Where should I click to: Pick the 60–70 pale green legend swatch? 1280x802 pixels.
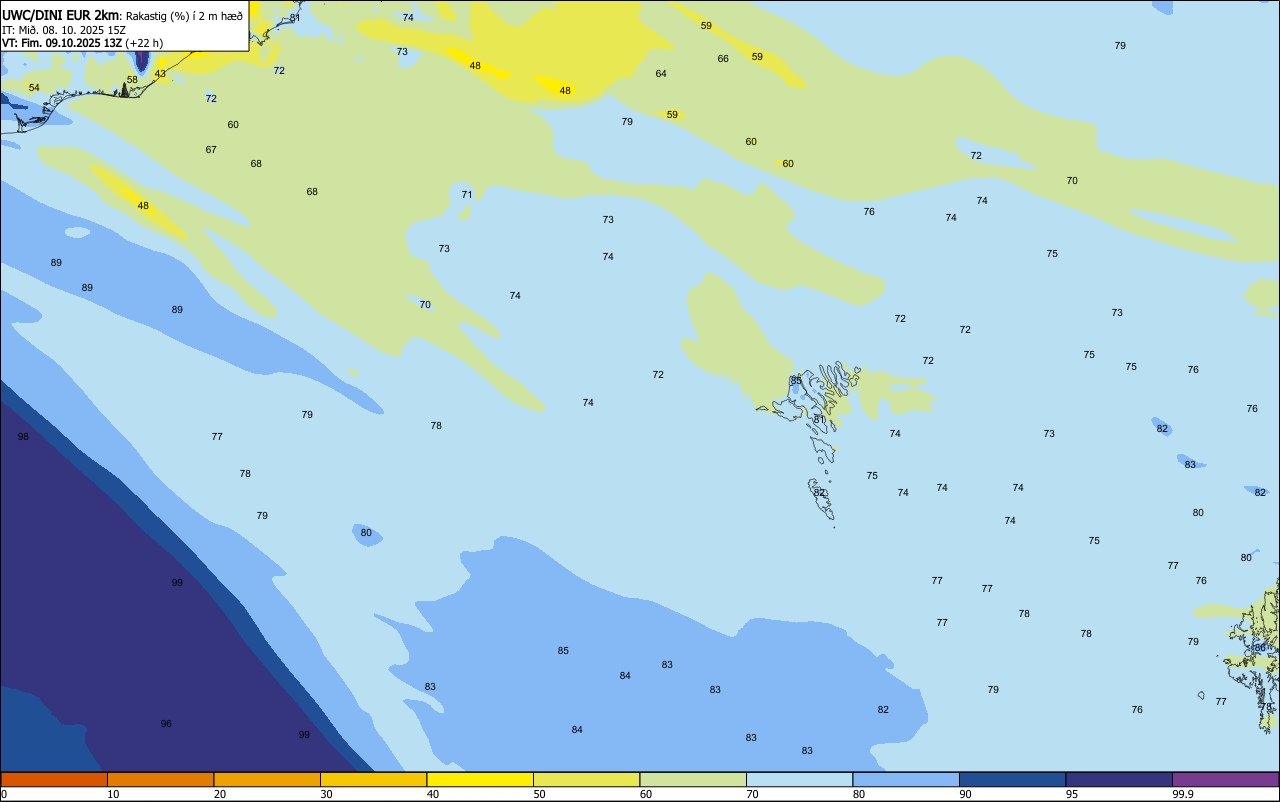click(x=693, y=779)
